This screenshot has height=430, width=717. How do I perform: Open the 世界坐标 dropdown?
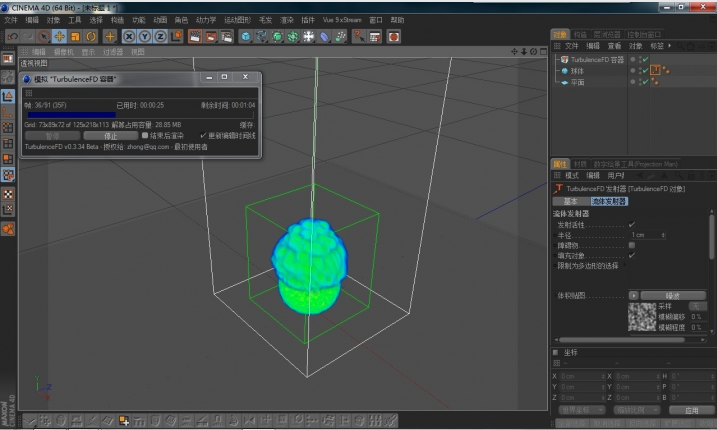(x=582, y=410)
